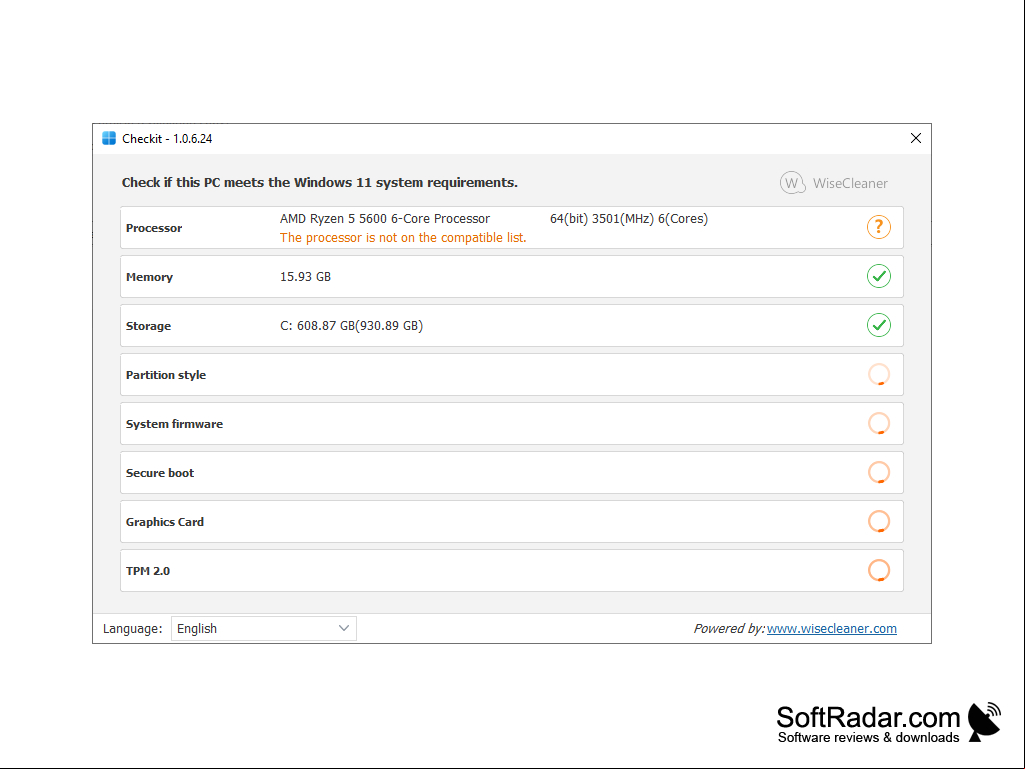Click the Memory row label
This screenshot has height=769, width=1025.
[149, 277]
